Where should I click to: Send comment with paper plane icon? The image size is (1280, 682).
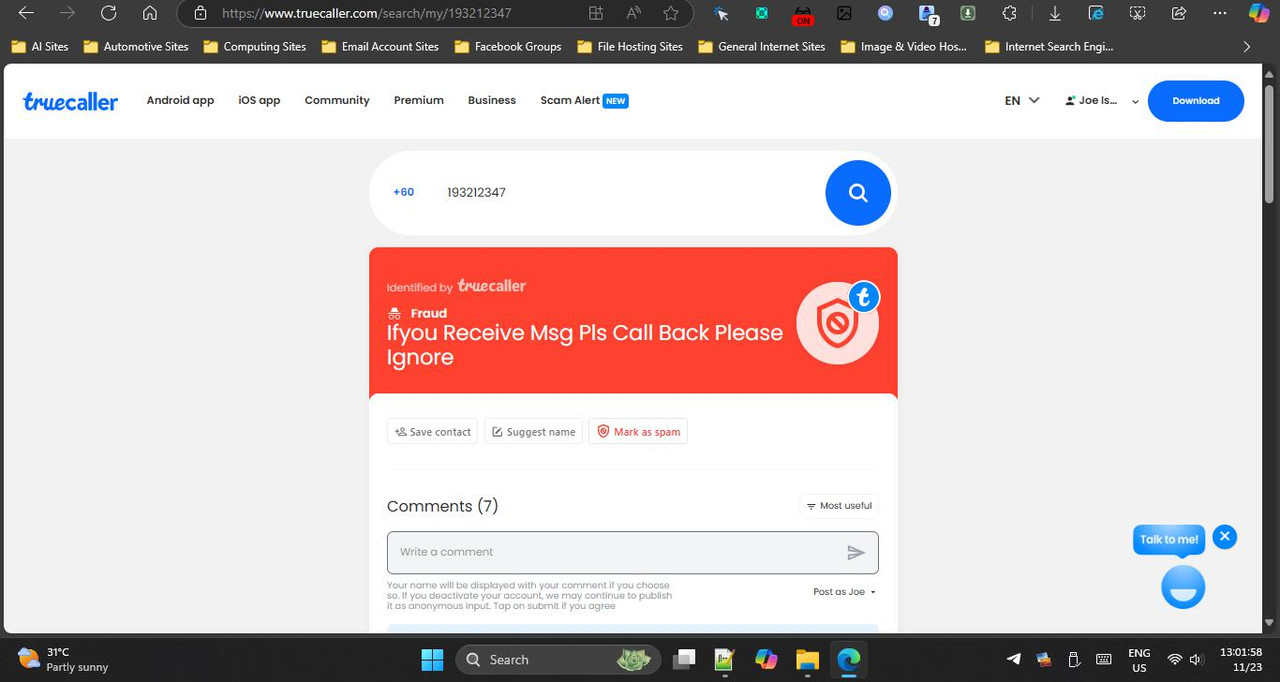(x=856, y=552)
